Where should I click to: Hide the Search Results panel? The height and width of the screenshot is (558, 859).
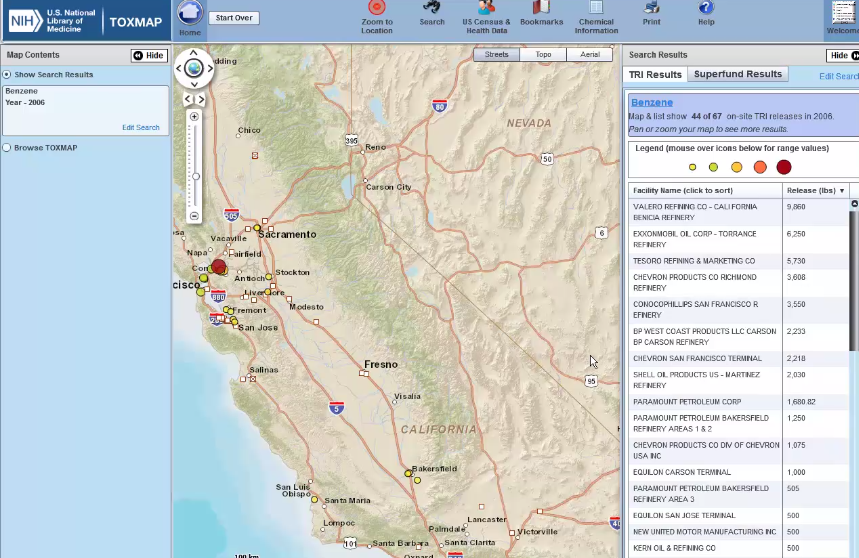[x=843, y=55]
